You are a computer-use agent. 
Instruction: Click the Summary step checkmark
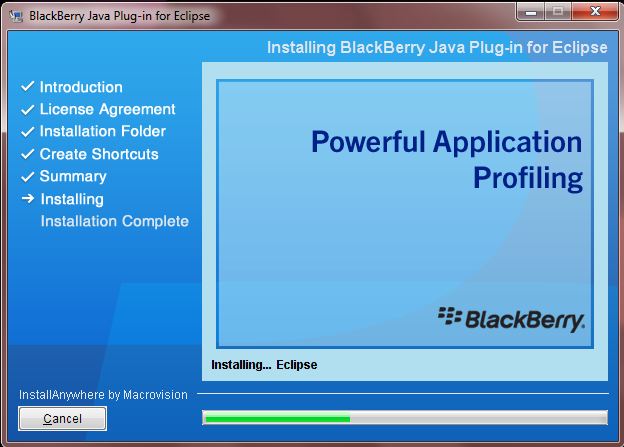pos(27,176)
